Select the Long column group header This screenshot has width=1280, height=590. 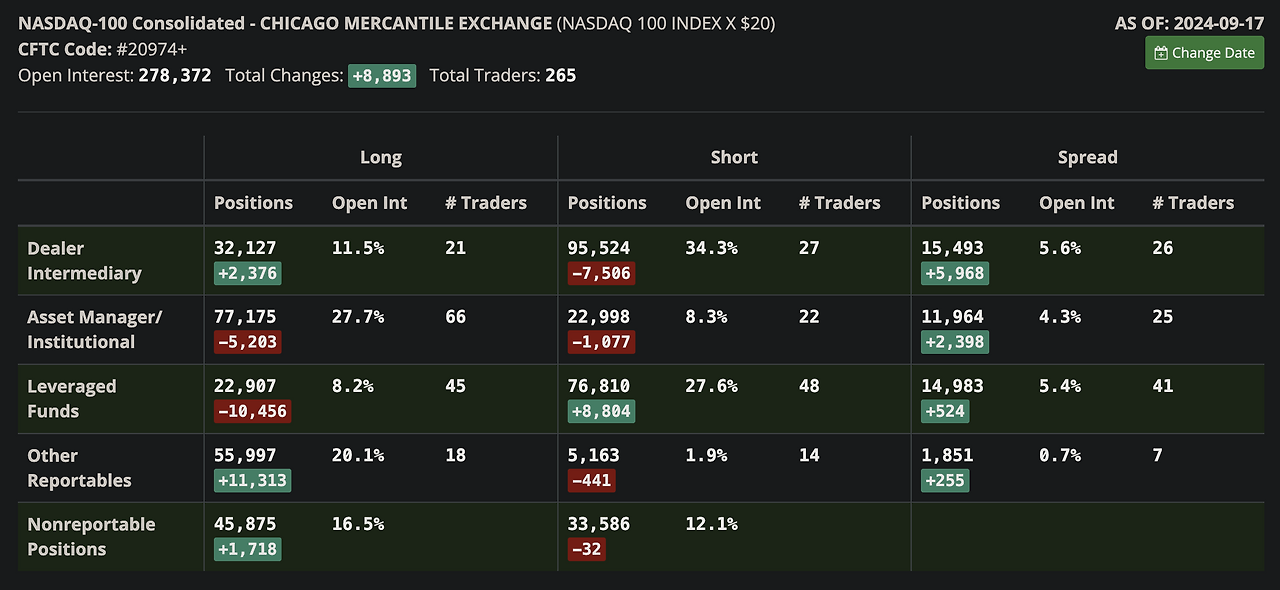[380, 157]
